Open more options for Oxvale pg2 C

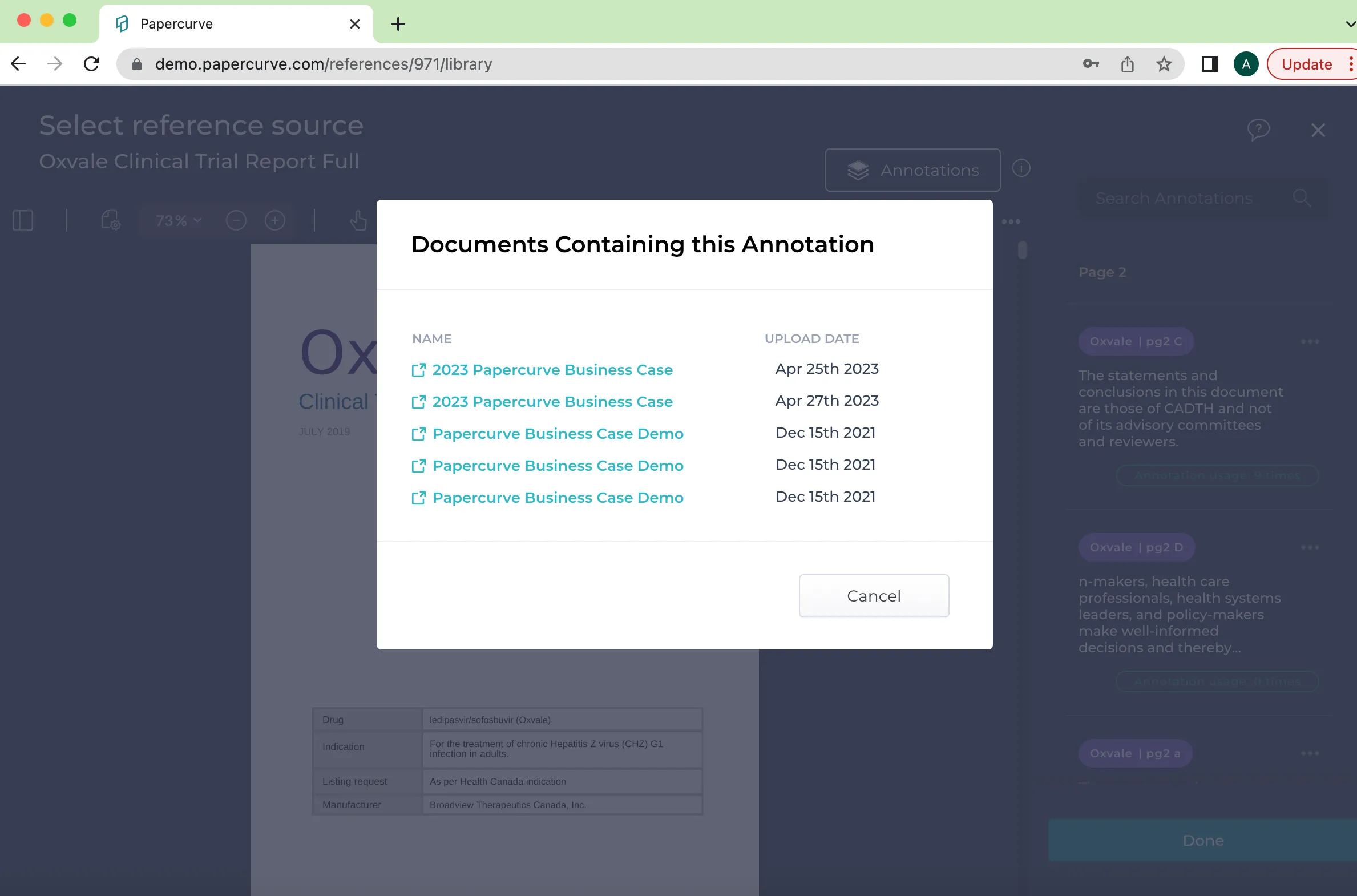coord(1310,342)
